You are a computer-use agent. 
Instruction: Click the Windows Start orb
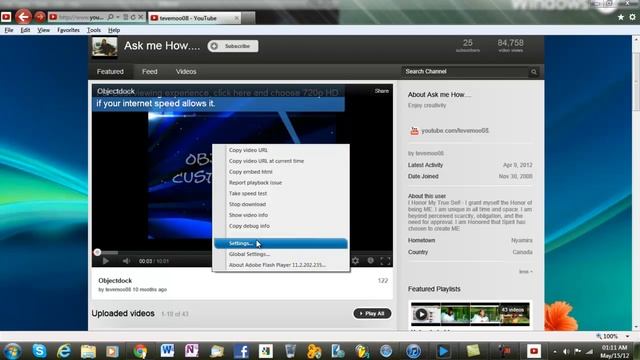pyautogui.click(x=13, y=351)
